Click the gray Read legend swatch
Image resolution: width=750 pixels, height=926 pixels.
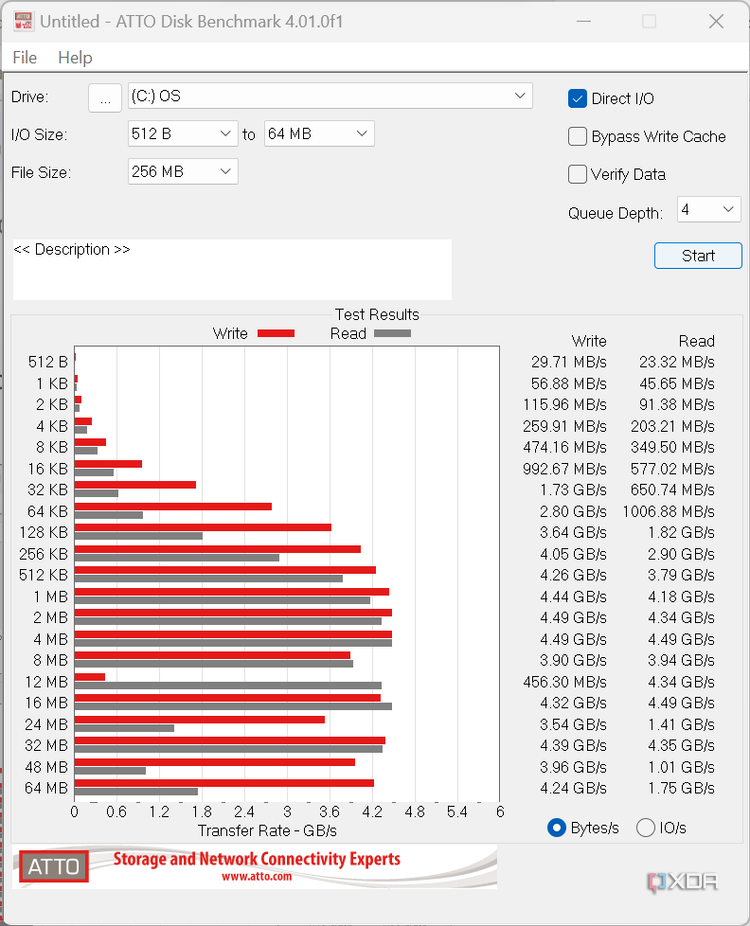[392, 334]
